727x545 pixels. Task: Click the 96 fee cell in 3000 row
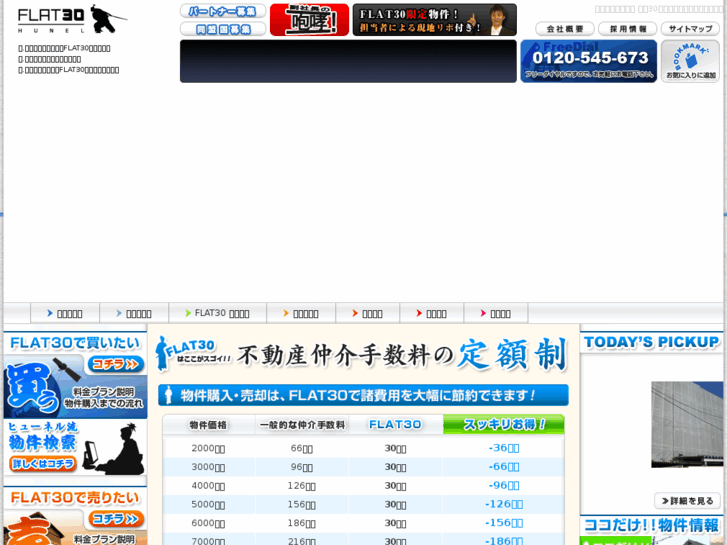tap(302, 467)
